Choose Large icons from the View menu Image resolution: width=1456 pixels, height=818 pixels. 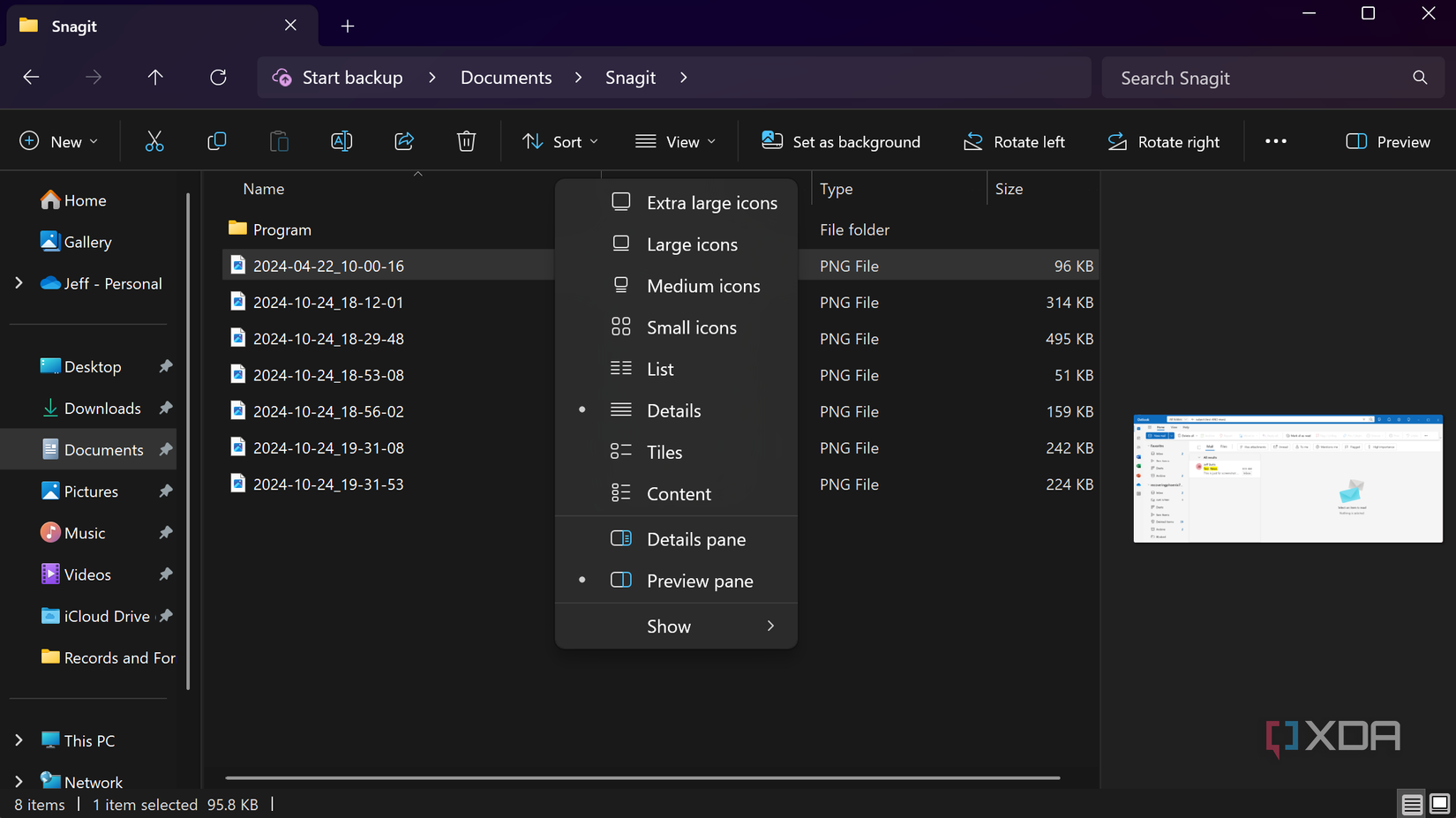tap(692, 244)
